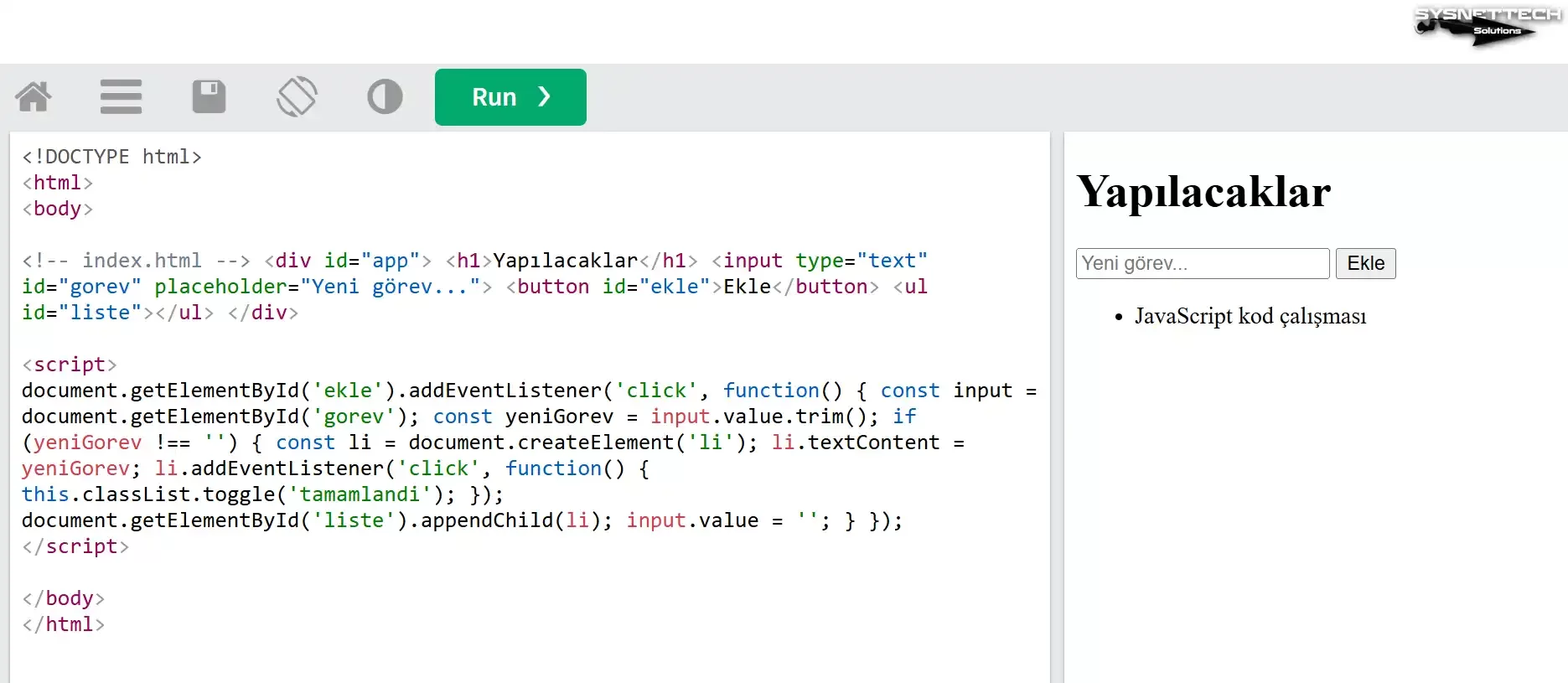Mark 'JavaScript kod çalışması' list item completed

[1250, 316]
